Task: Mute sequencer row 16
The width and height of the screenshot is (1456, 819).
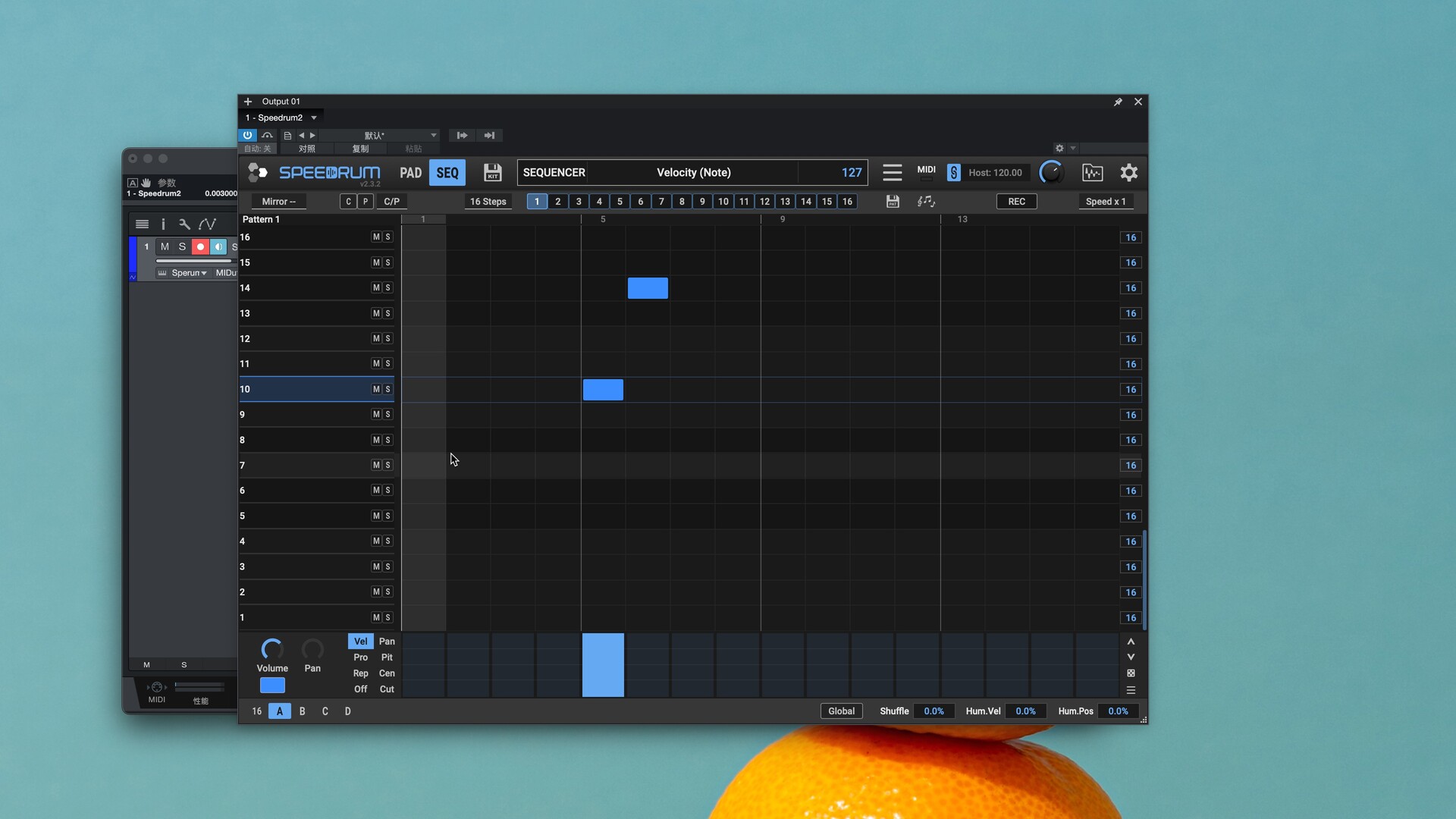Action: tap(376, 237)
